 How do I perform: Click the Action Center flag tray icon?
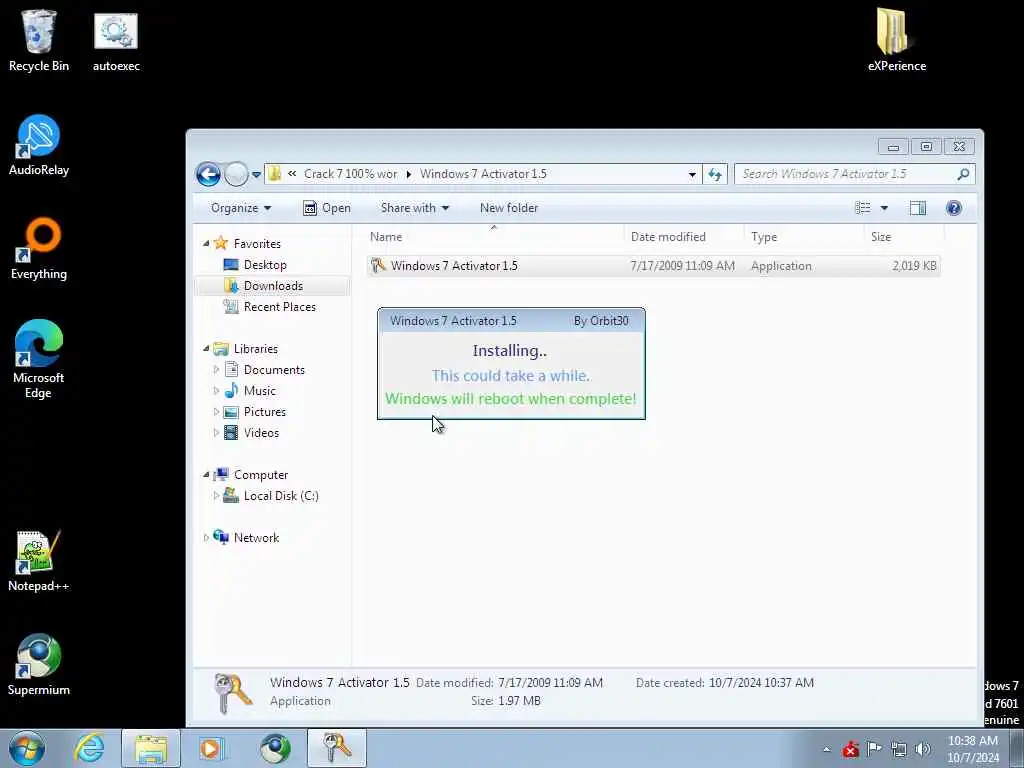pos(874,749)
